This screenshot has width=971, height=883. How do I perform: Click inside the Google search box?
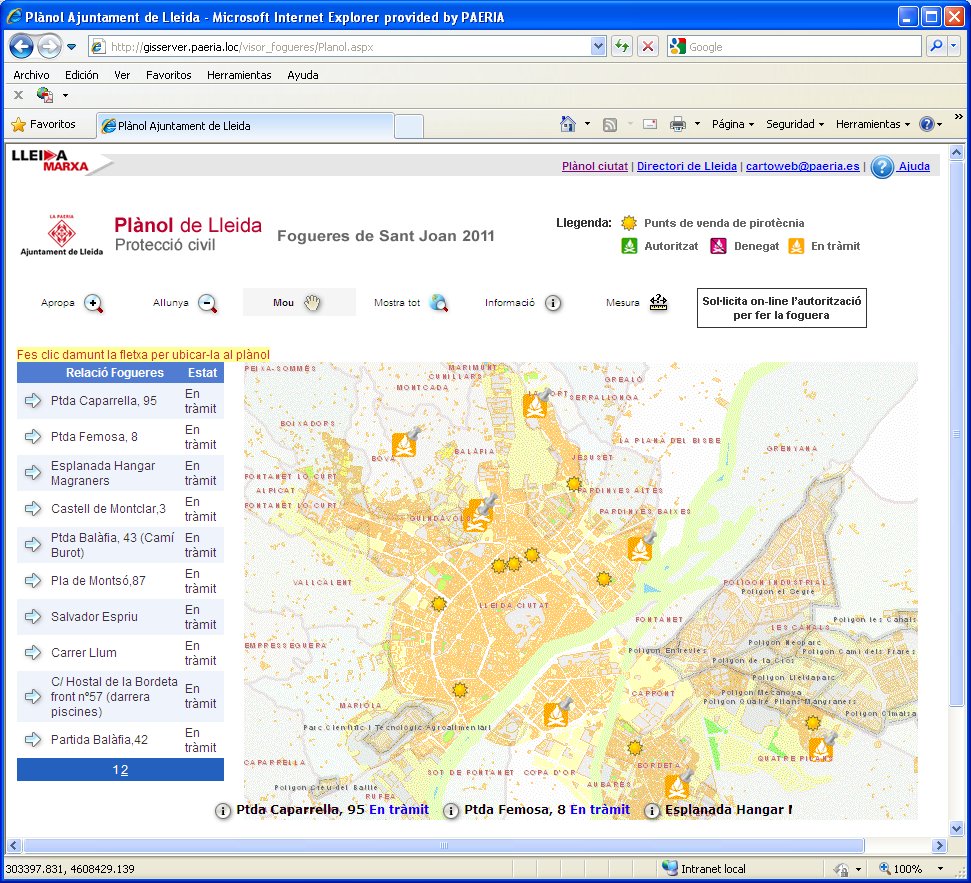[800, 47]
